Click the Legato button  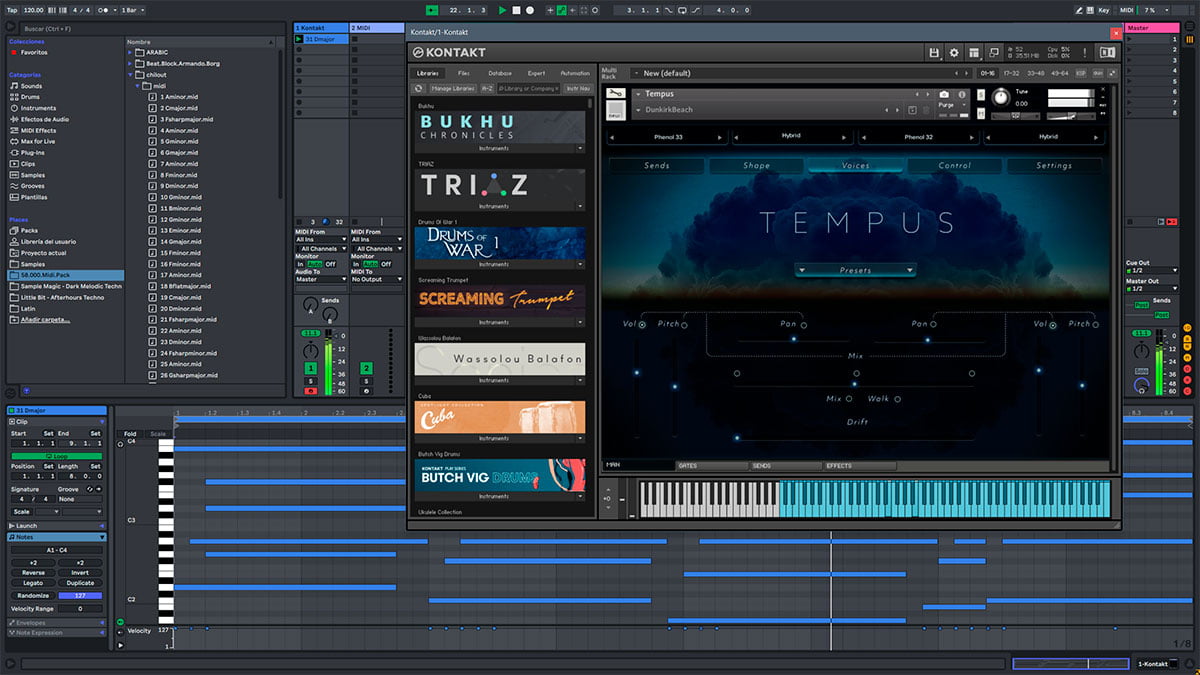point(32,583)
